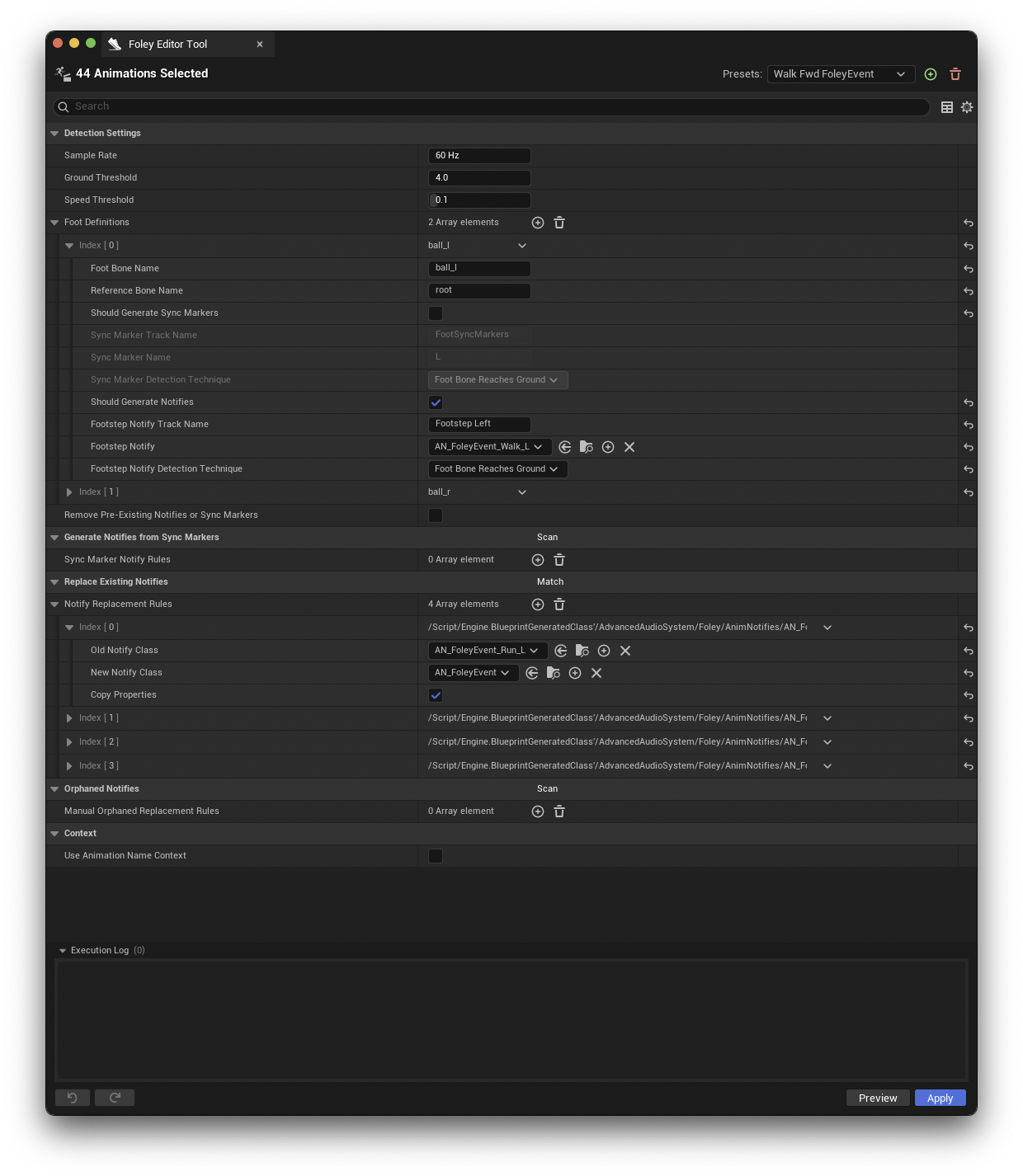Click the Footstep Left track name field
Viewport: 1023px width, 1176px height.
click(x=479, y=425)
